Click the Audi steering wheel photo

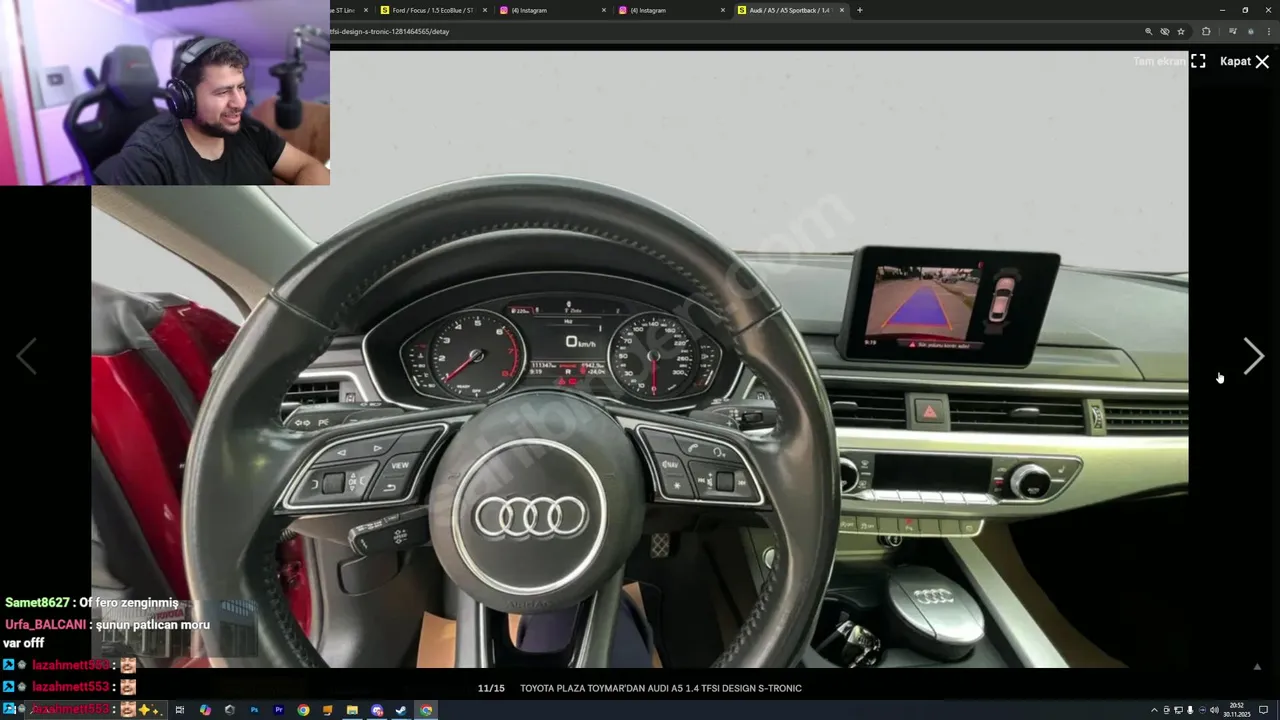pos(640,360)
